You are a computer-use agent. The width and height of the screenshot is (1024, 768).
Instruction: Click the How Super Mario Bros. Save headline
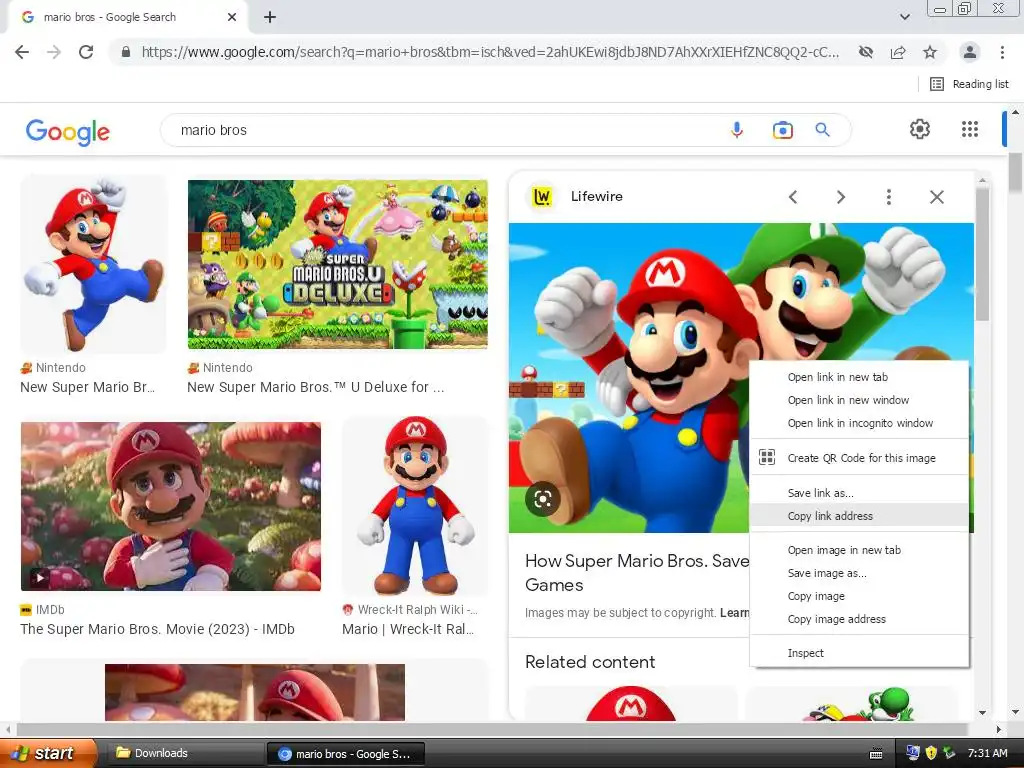[637, 573]
